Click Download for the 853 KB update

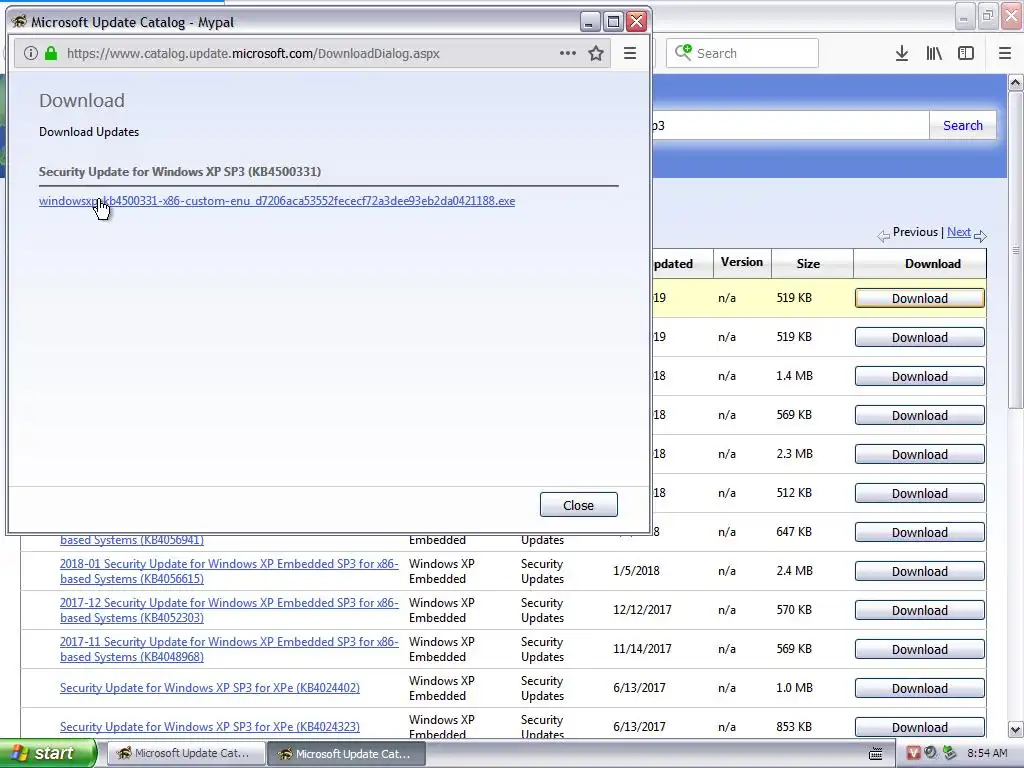click(920, 727)
